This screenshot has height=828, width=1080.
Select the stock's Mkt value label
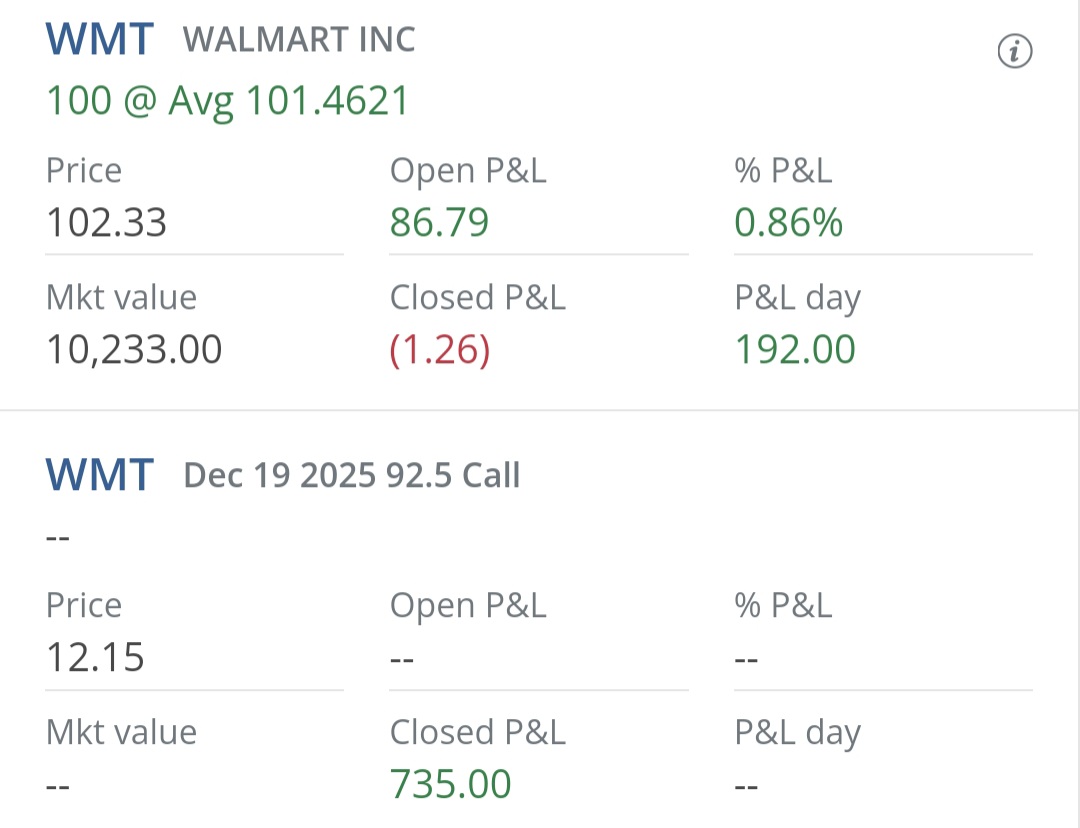tap(121, 298)
